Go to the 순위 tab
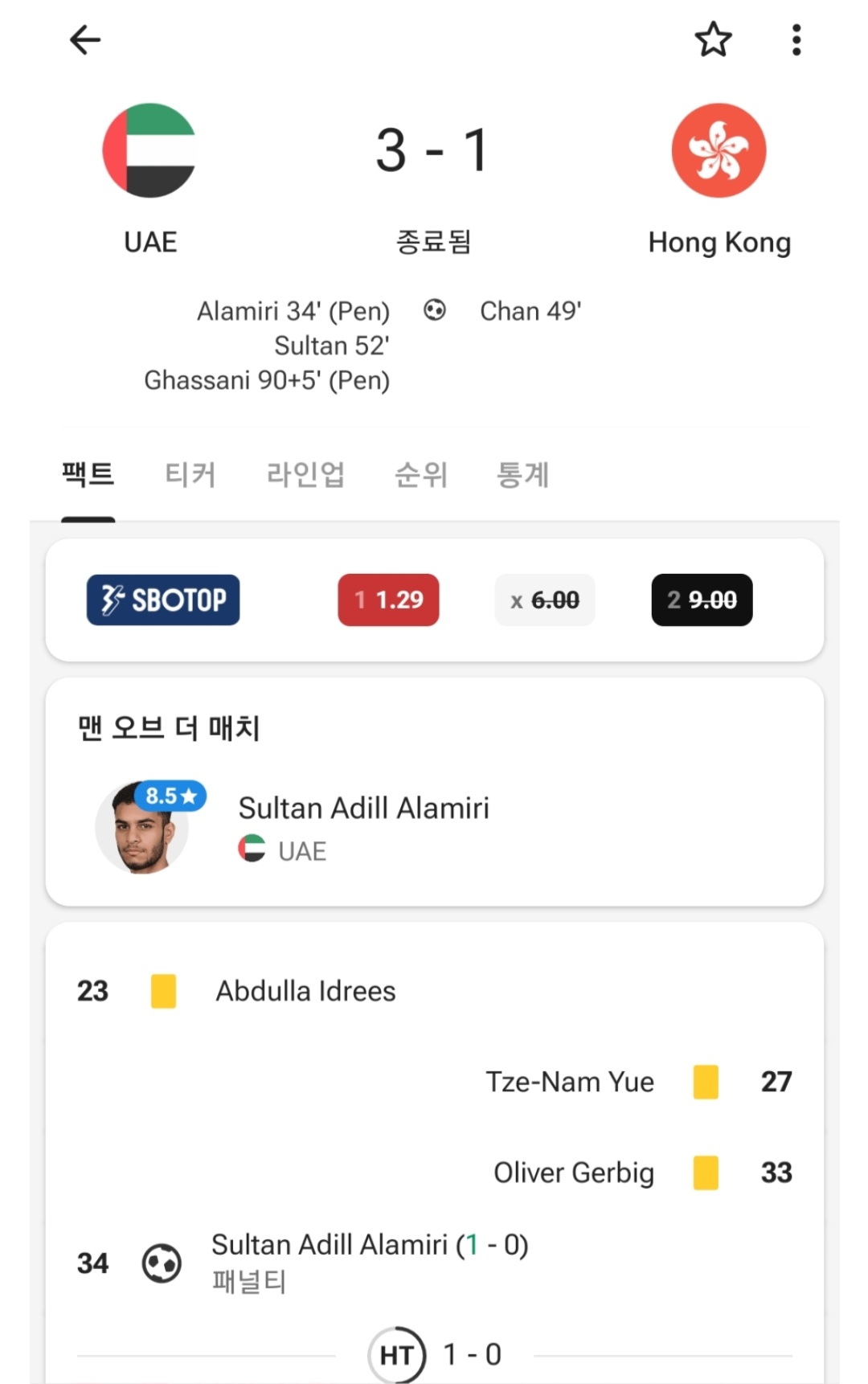Viewport: 868px width, 1384px height. pyautogui.click(x=421, y=474)
